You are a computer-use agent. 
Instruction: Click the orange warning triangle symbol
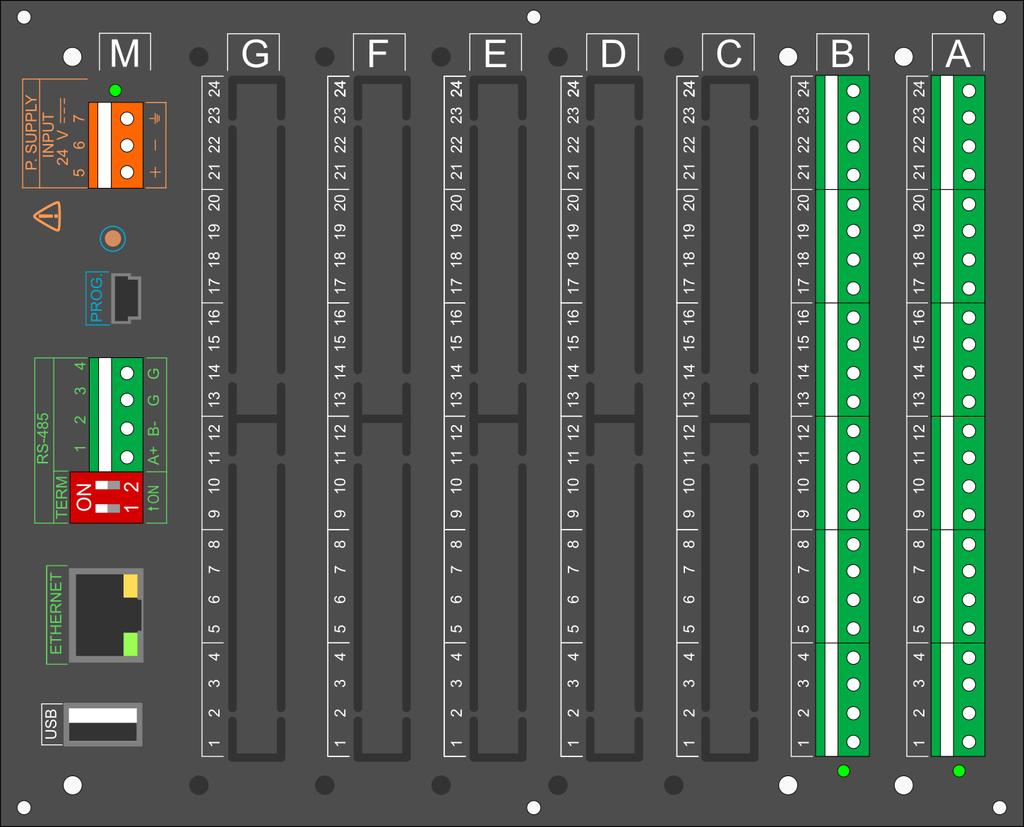(x=48, y=216)
